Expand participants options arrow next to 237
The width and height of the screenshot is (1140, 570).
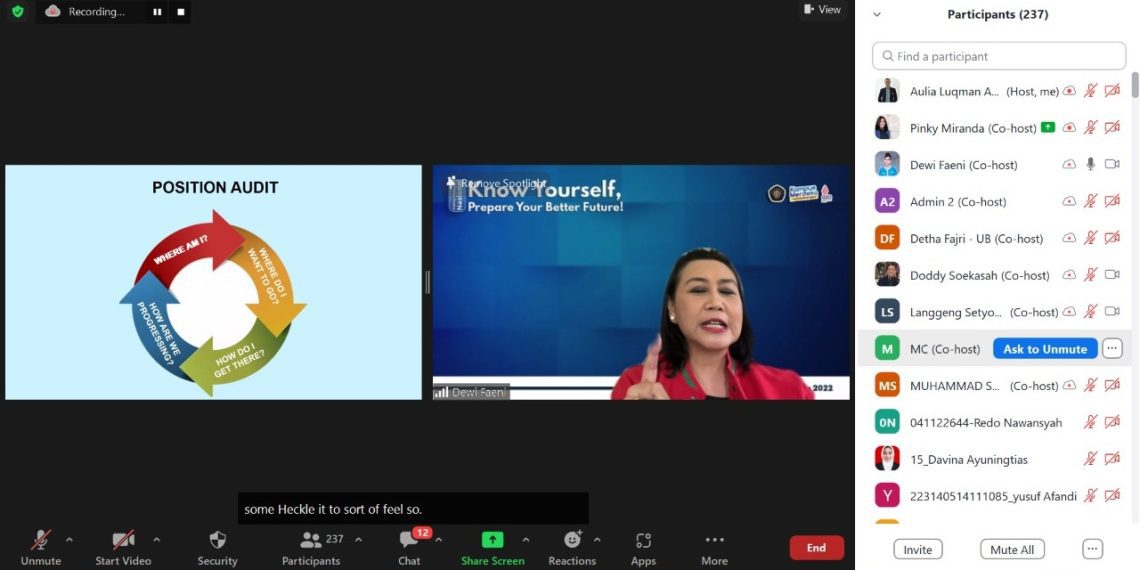(358, 539)
